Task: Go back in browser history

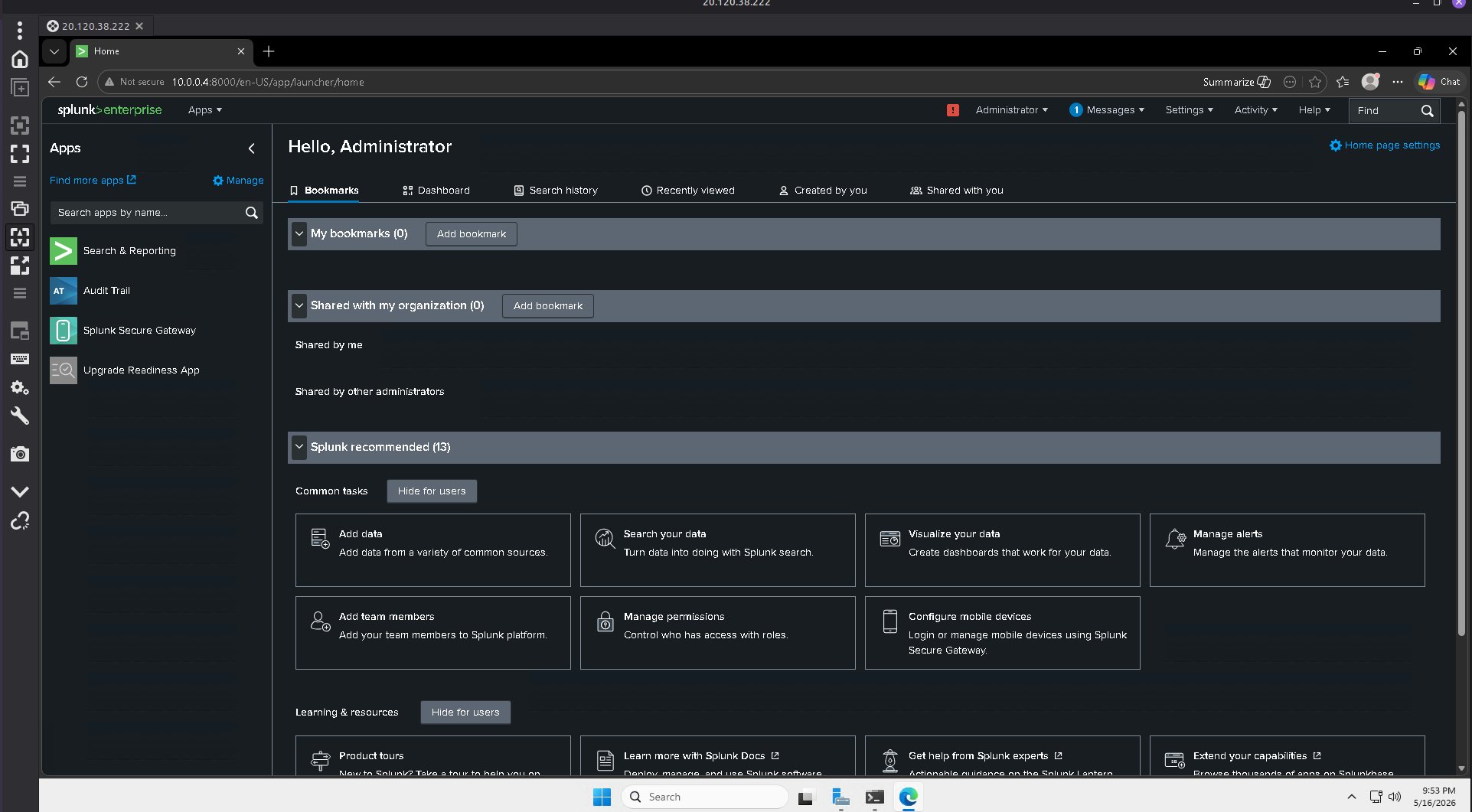Action: click(54, 82)
